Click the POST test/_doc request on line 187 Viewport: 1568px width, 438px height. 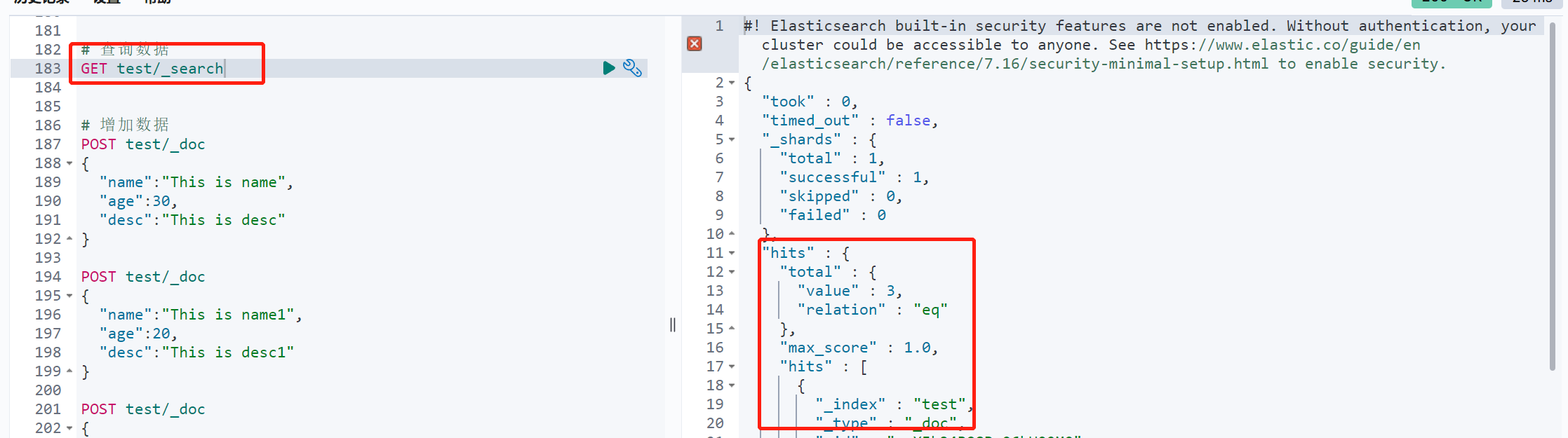143,144
